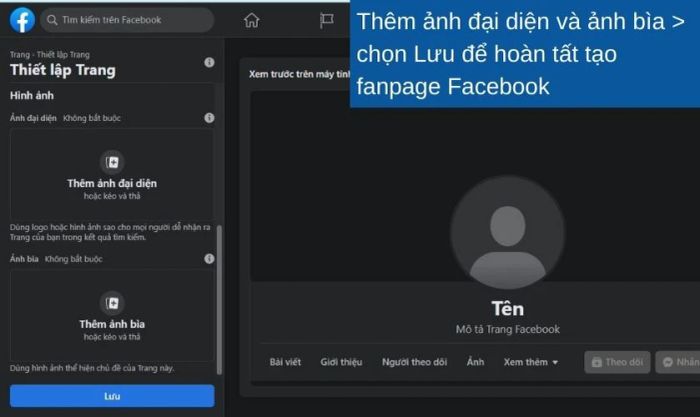Open the Ảnh tab in preview
This screenshot has width=700, height=417.
[x=475, y=362]
